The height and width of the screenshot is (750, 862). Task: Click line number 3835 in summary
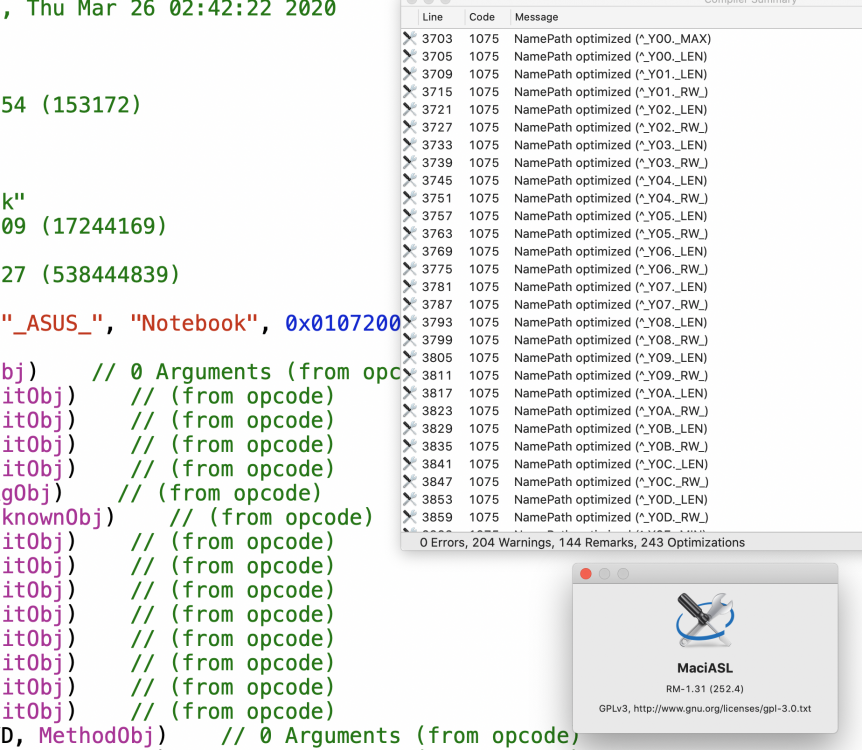(437, 446)
